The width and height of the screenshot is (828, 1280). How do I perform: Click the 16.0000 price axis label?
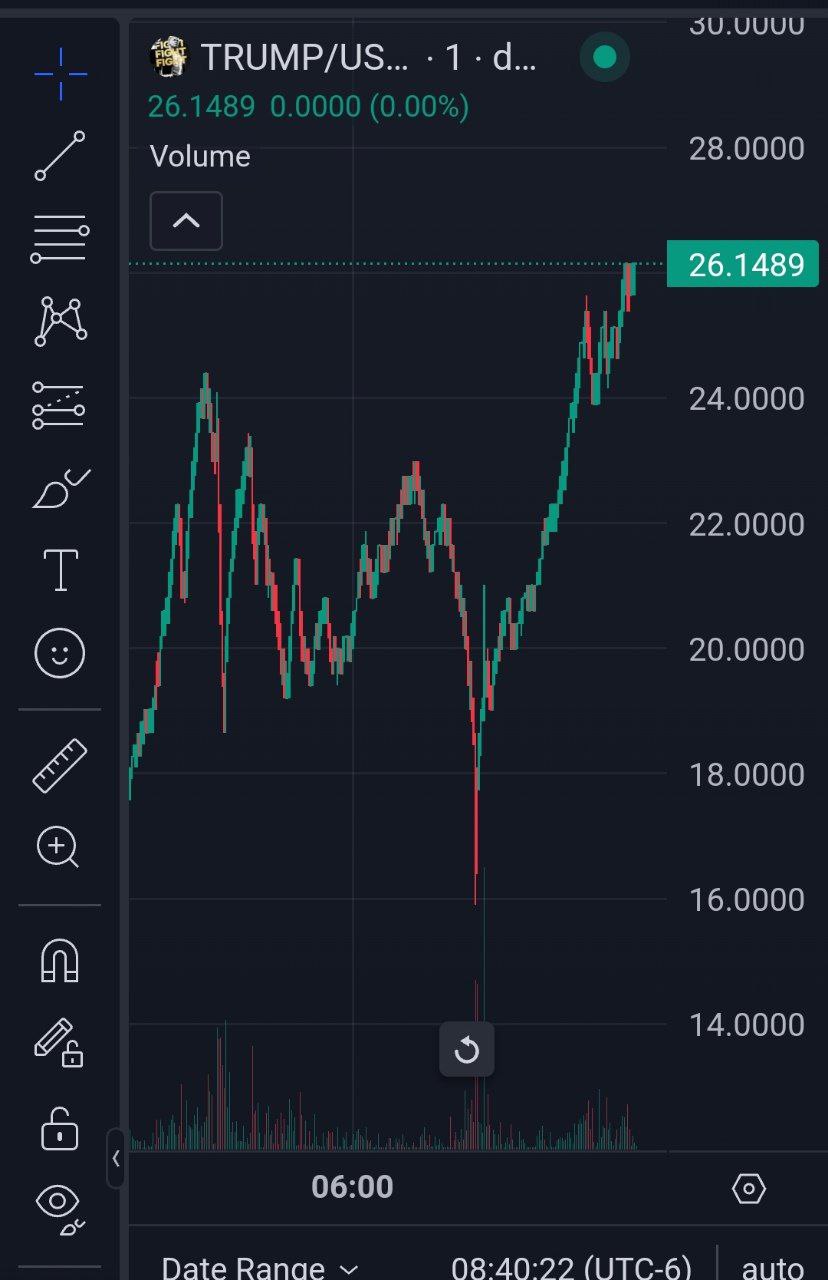coord(746,899)
